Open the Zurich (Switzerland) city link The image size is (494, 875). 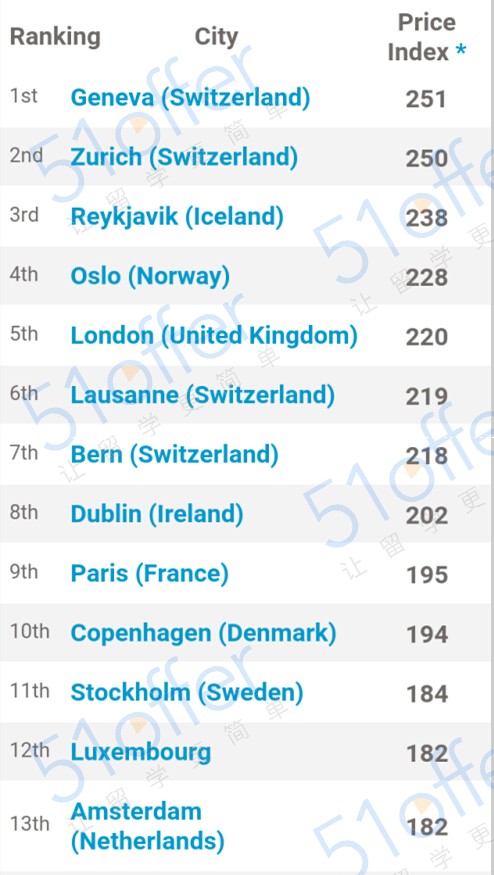coord(184,157)
